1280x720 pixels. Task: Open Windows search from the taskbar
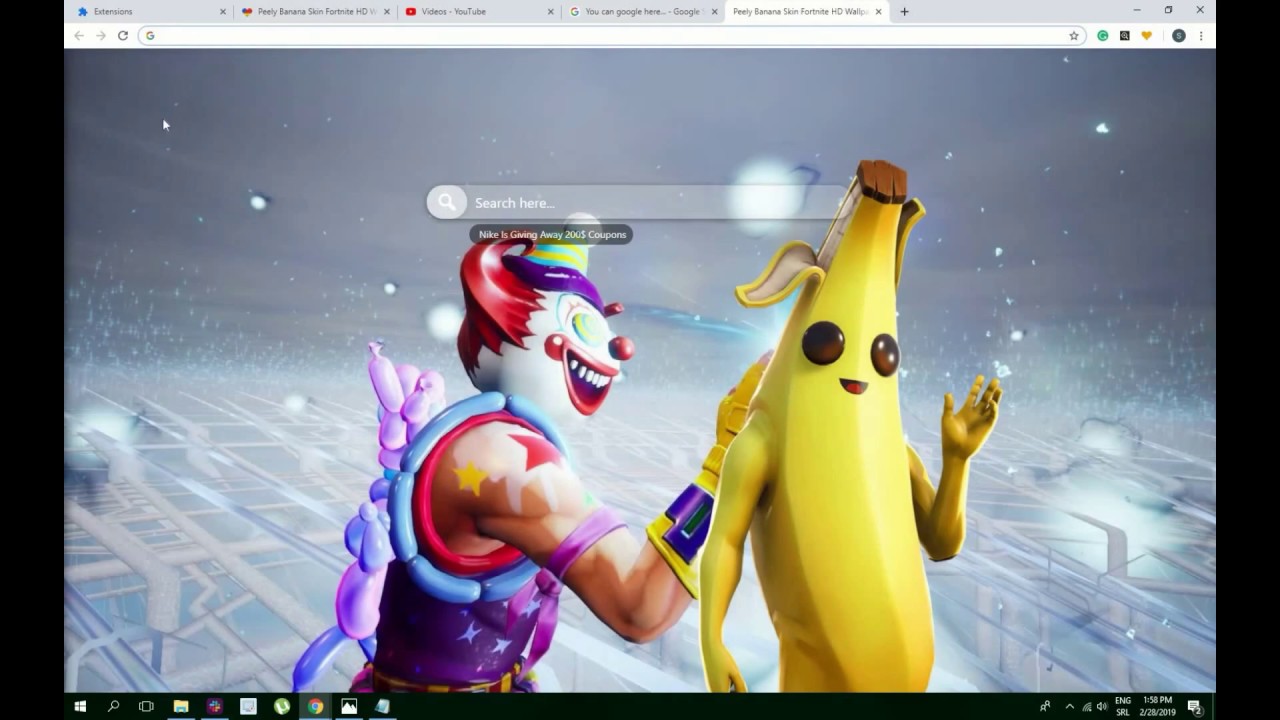click(113, 706)
